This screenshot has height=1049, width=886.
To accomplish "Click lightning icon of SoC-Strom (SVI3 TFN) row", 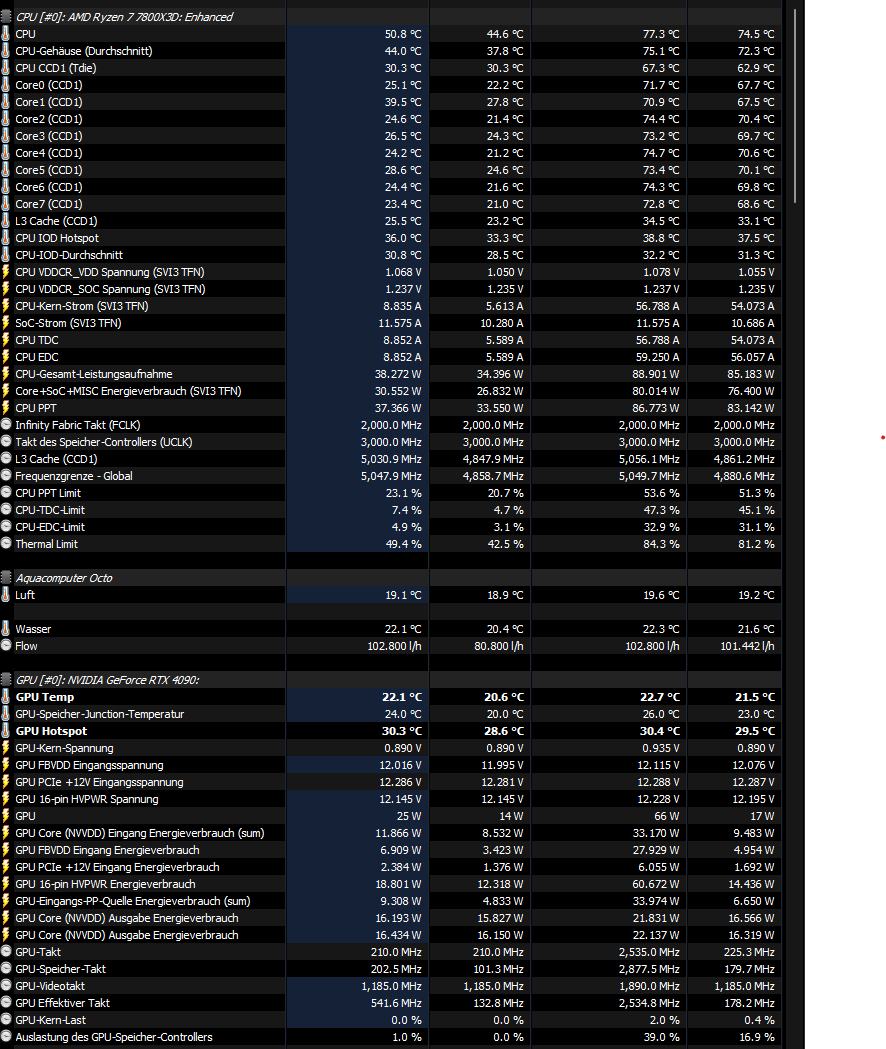I will pyautogui.click(x=6, y=322).
